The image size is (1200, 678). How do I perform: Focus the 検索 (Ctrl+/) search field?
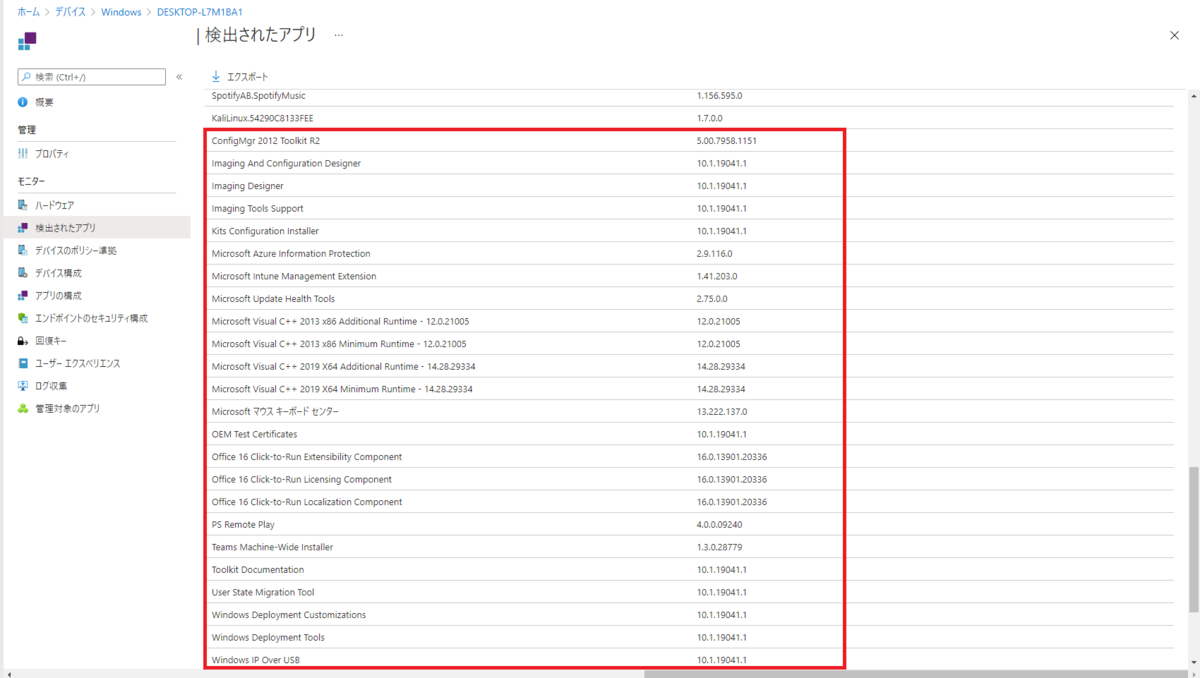pyautogui.click(x=92, y=77)
